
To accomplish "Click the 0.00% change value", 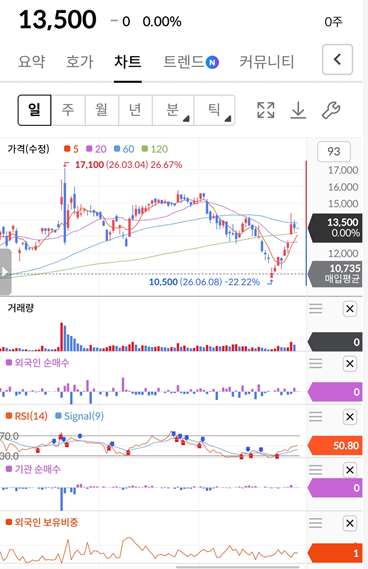I will click(x=162, y=22).
